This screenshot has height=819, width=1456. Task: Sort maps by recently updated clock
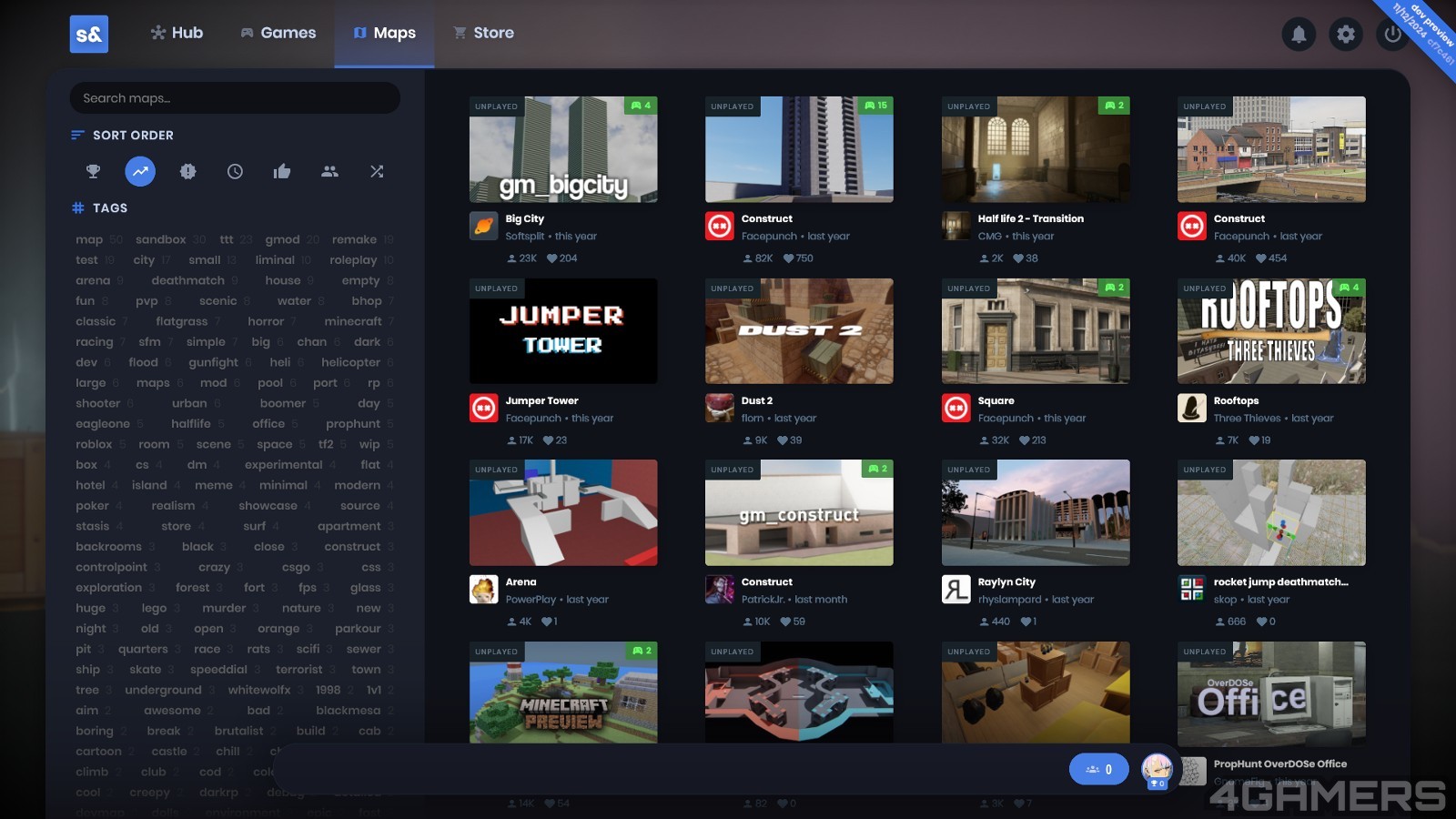[235, 171]
